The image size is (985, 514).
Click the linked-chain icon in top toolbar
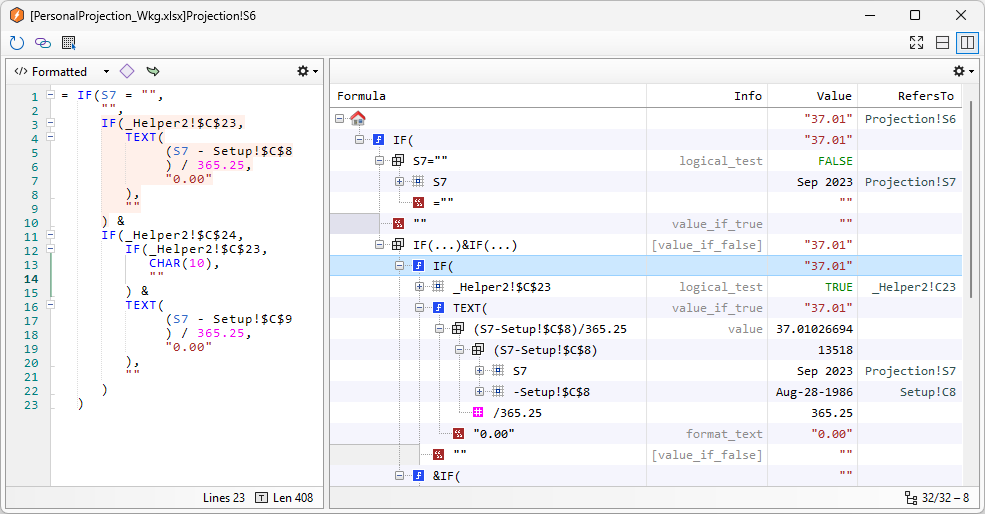pyautogui.click(x=42, y=43)
